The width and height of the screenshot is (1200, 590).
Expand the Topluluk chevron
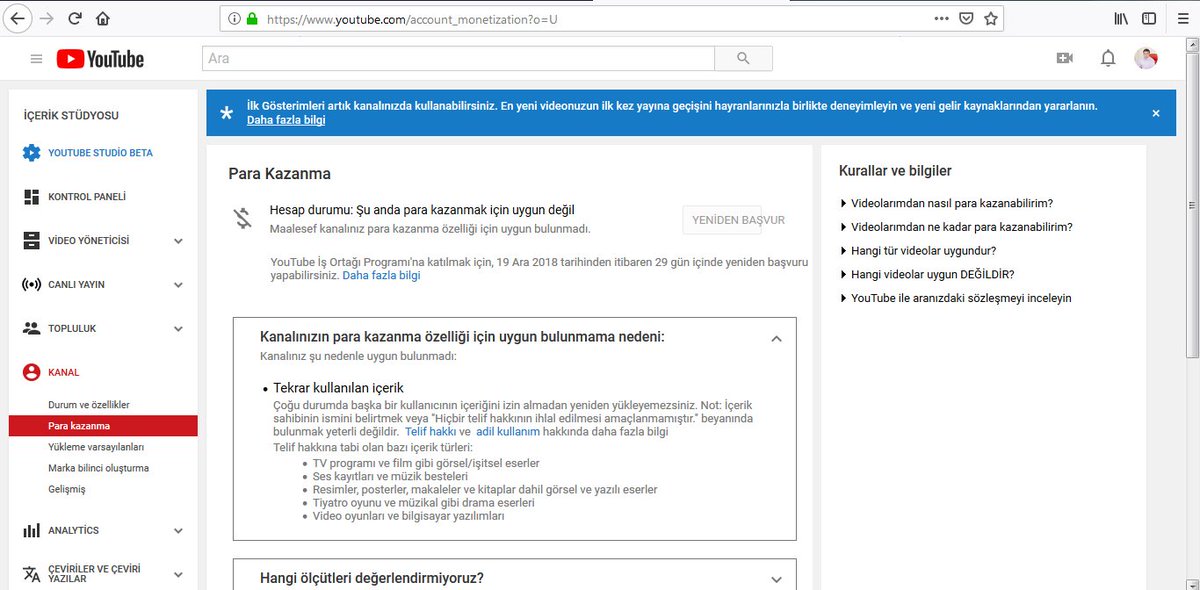[x=178, y=328]
